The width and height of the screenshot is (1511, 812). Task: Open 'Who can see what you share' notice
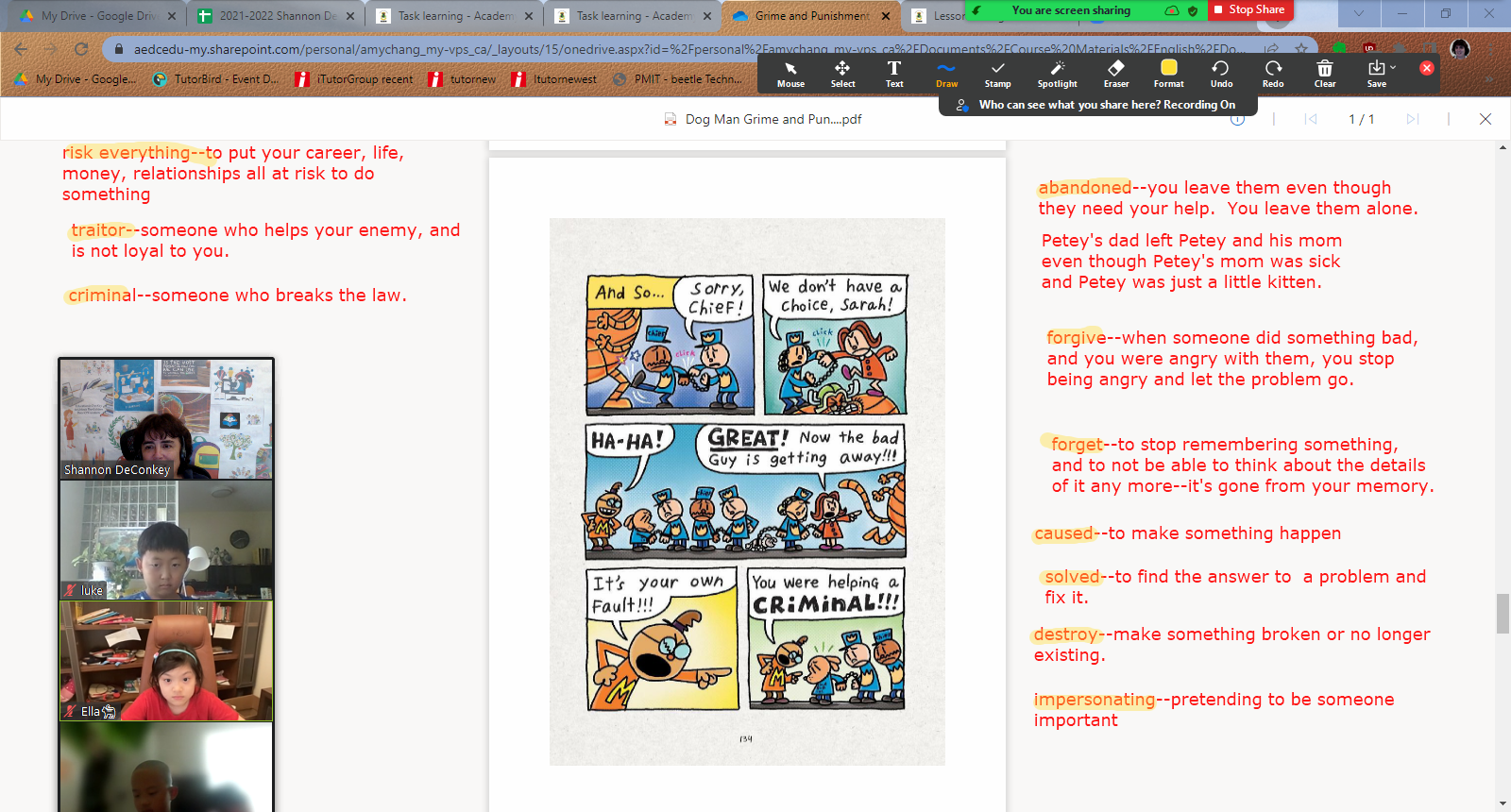point(1097,105)
